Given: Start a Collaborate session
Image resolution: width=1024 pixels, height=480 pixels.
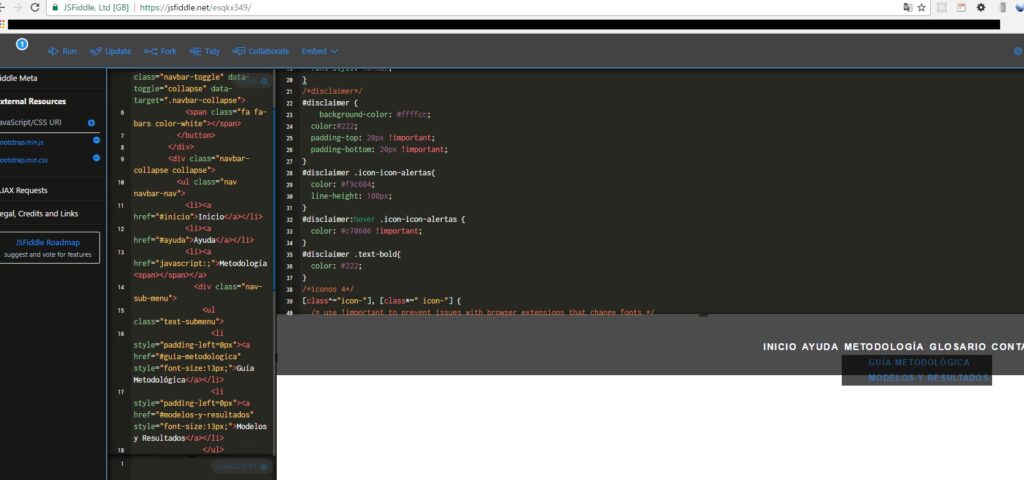Looking at the screenshot, I should 260,51.
